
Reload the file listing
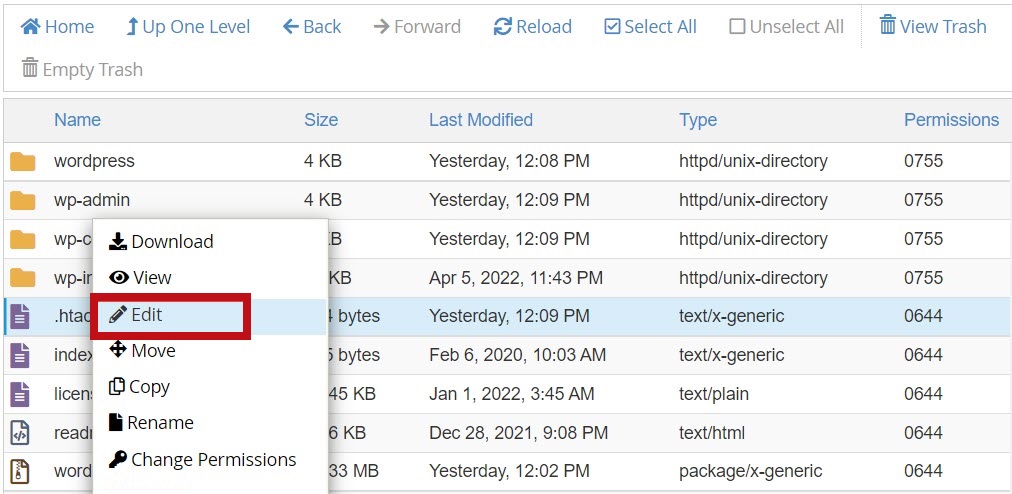[533, 27]
